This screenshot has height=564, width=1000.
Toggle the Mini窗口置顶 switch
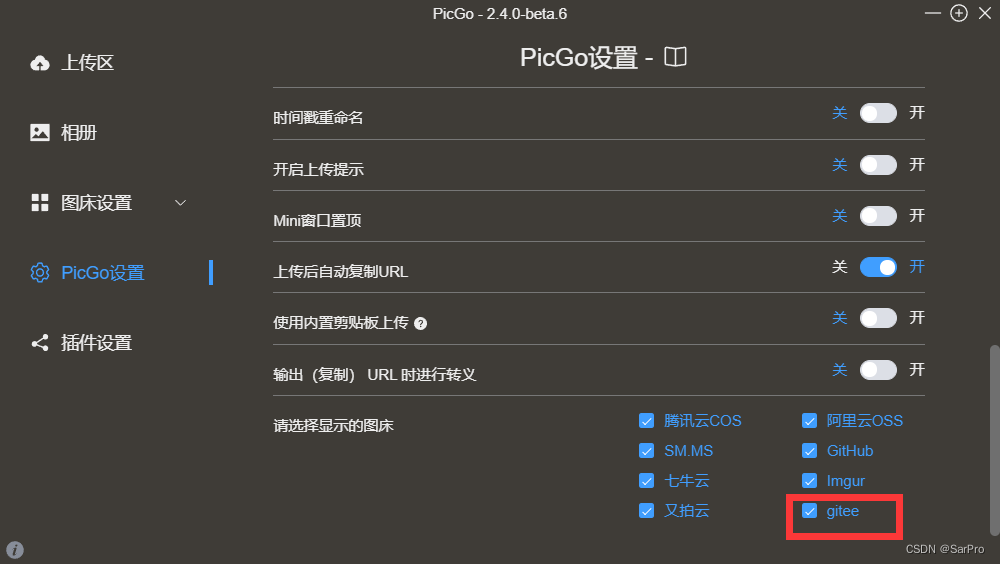[878, 216]
